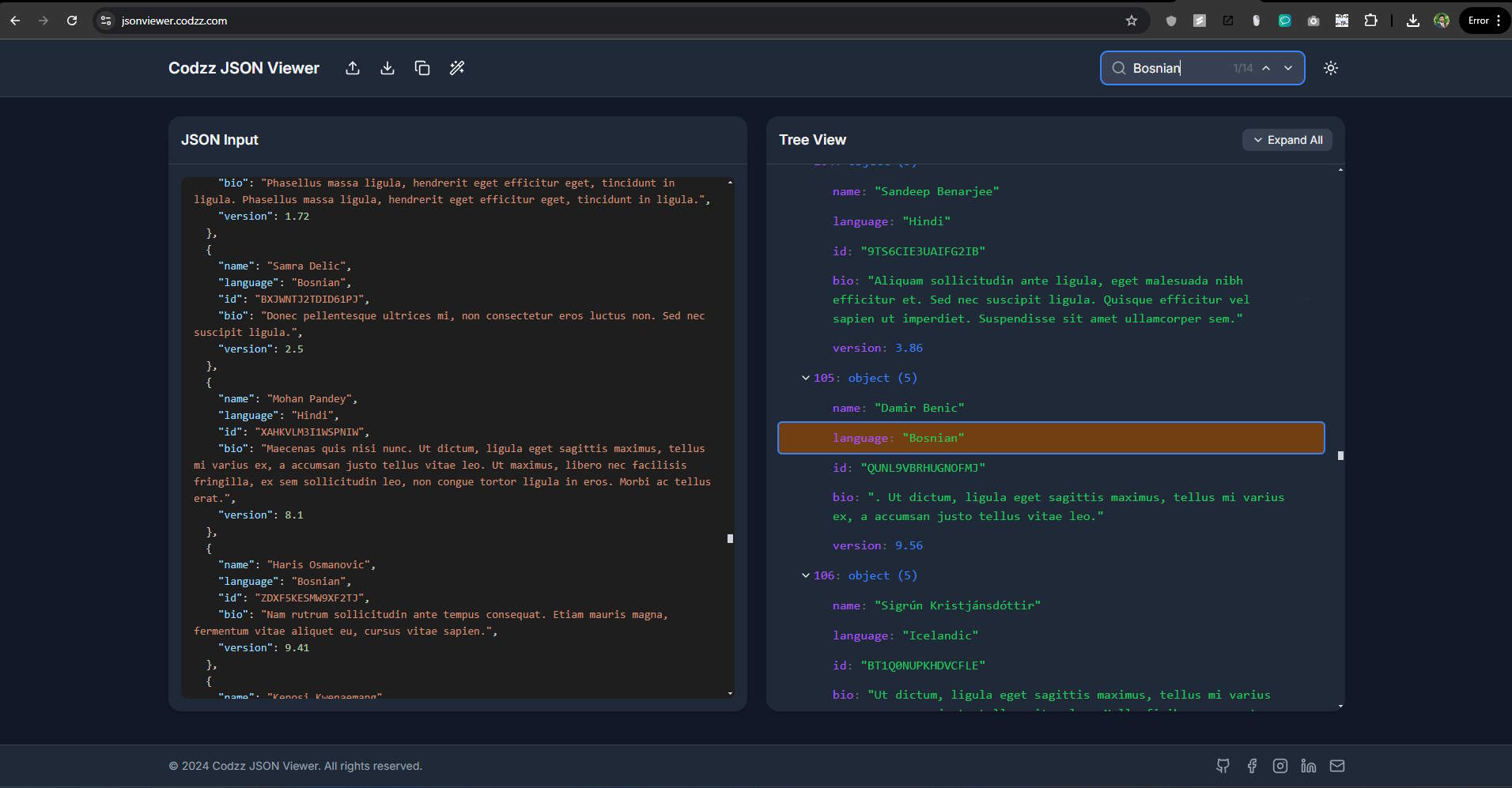Open browser downloads icon

[1413, 21]
